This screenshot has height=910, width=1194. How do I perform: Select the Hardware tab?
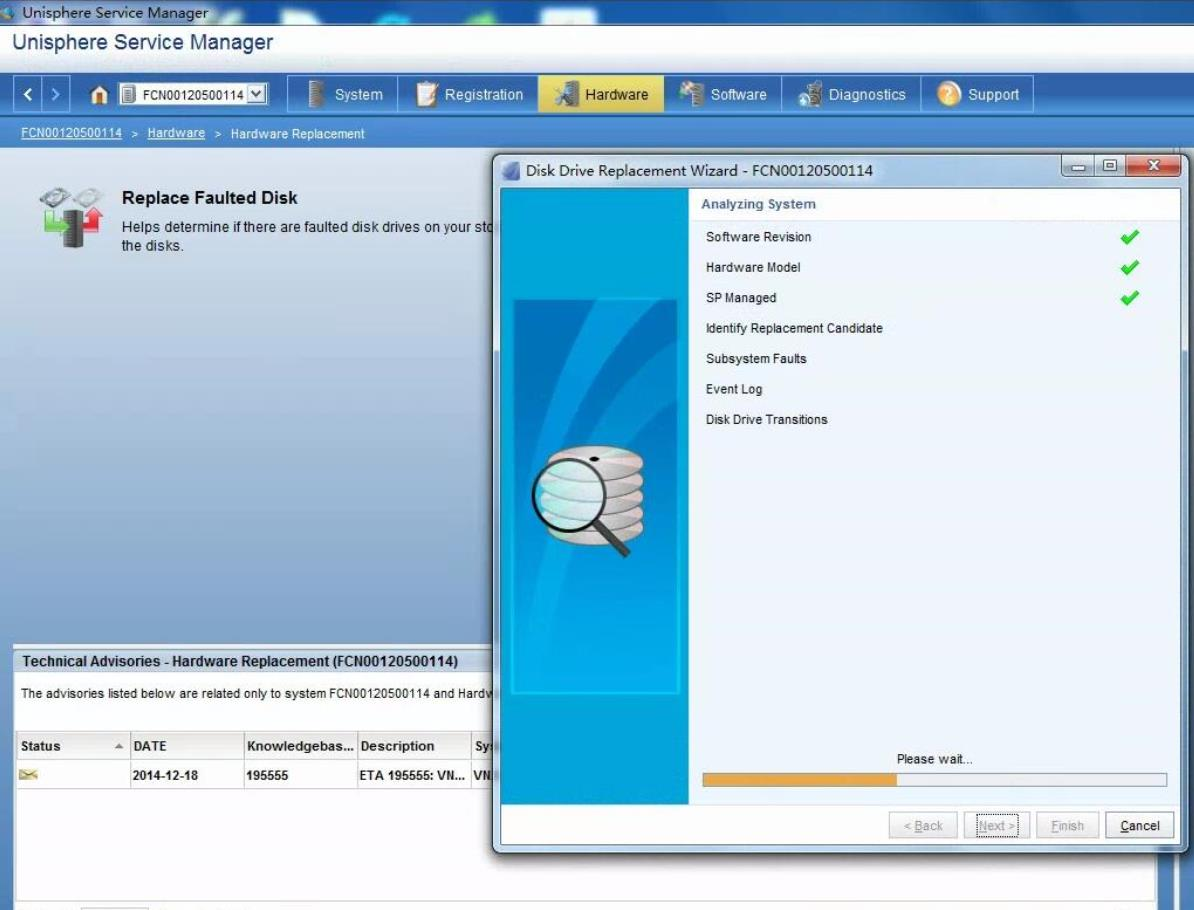601,94
